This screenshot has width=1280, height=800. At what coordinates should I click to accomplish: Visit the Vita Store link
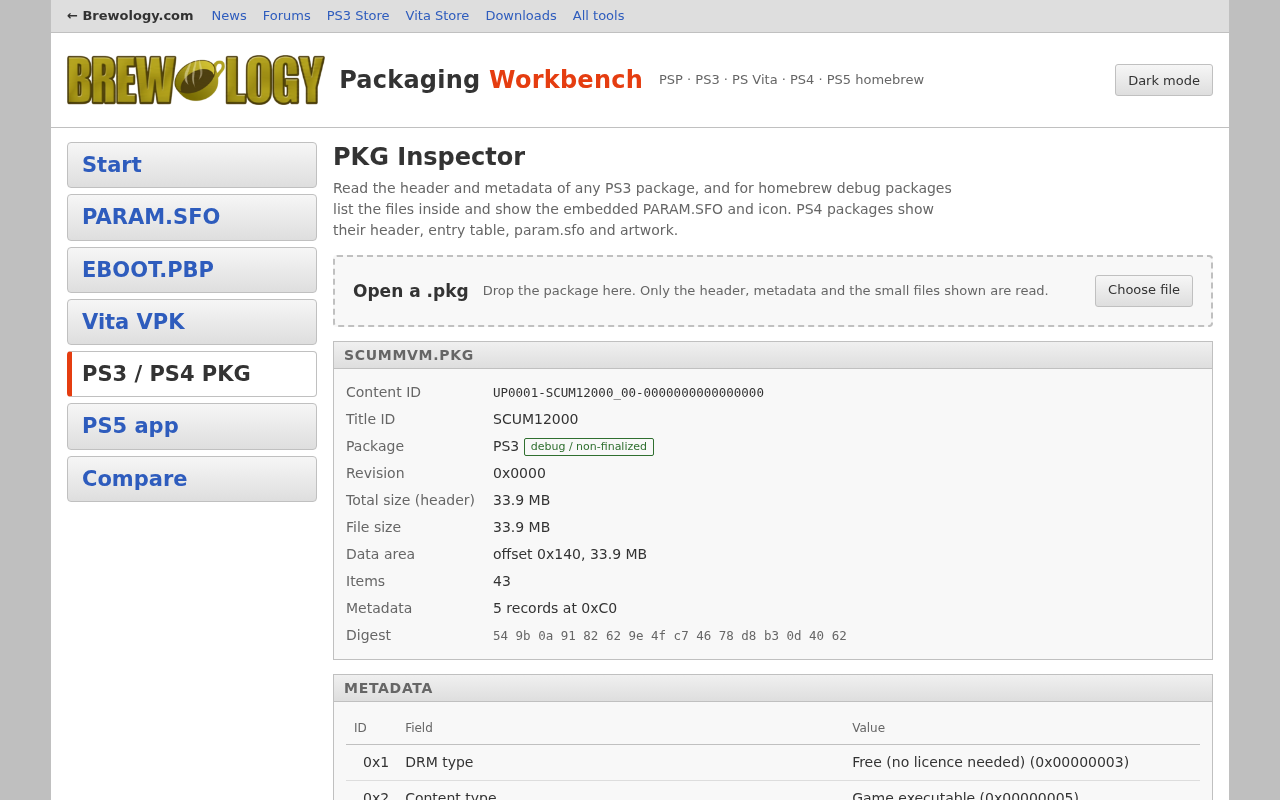(x=437, y=16)
